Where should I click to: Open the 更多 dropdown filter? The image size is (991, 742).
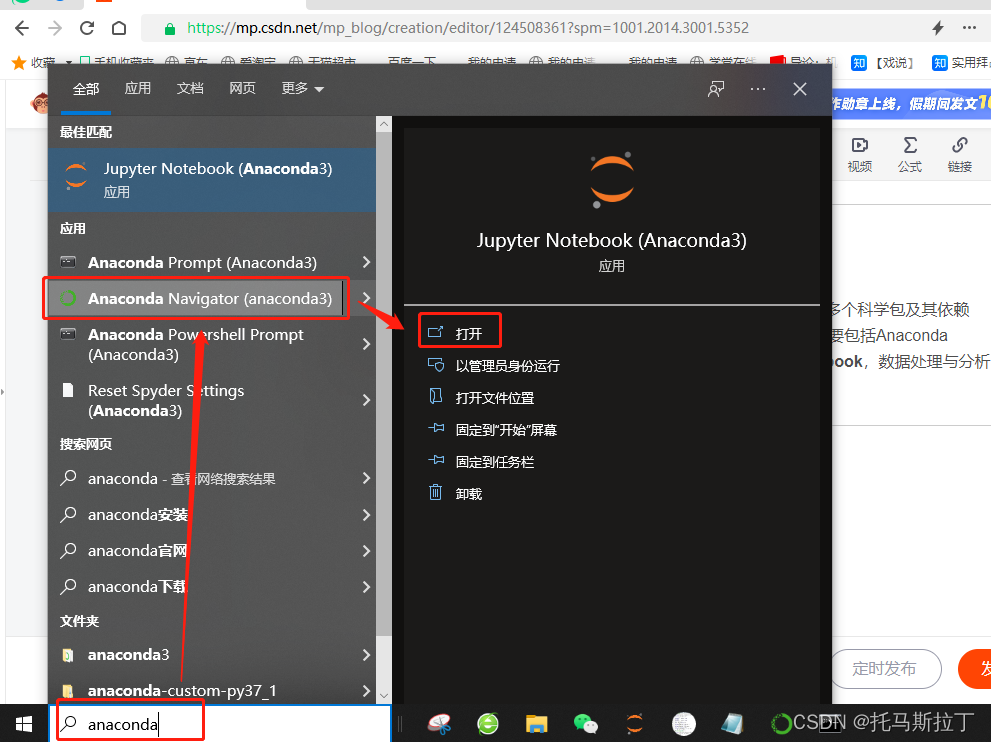click(x=303, y=88)
